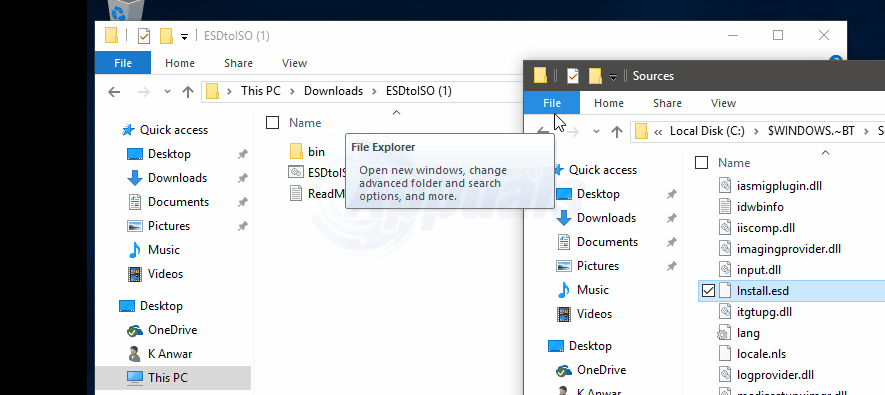Open Music in ESDtoISO sidebar
This screenshot has height=395, width=885.
pos(163,250)
